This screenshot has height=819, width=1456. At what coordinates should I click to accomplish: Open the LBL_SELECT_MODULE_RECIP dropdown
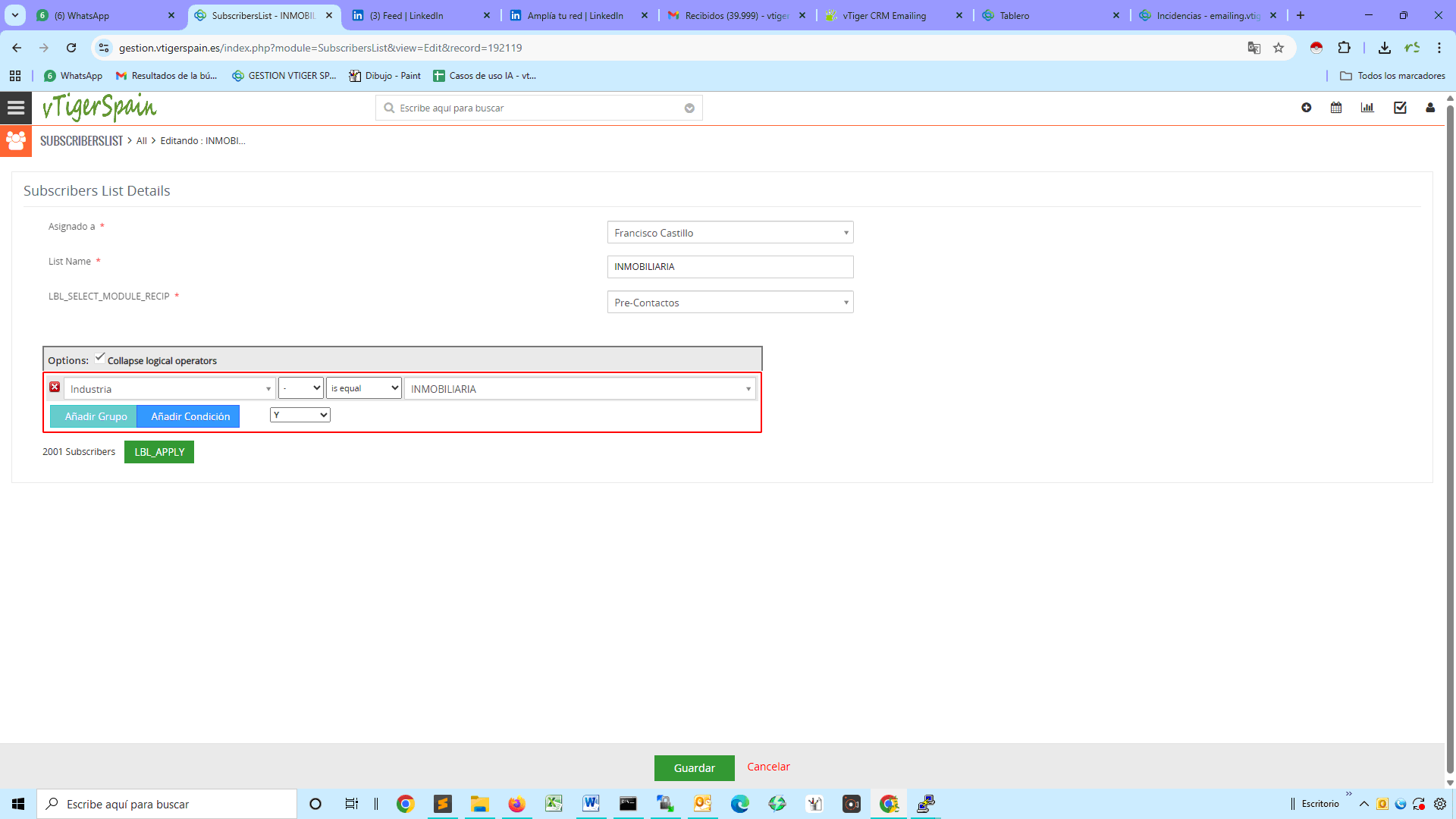[x=730, y=302]
